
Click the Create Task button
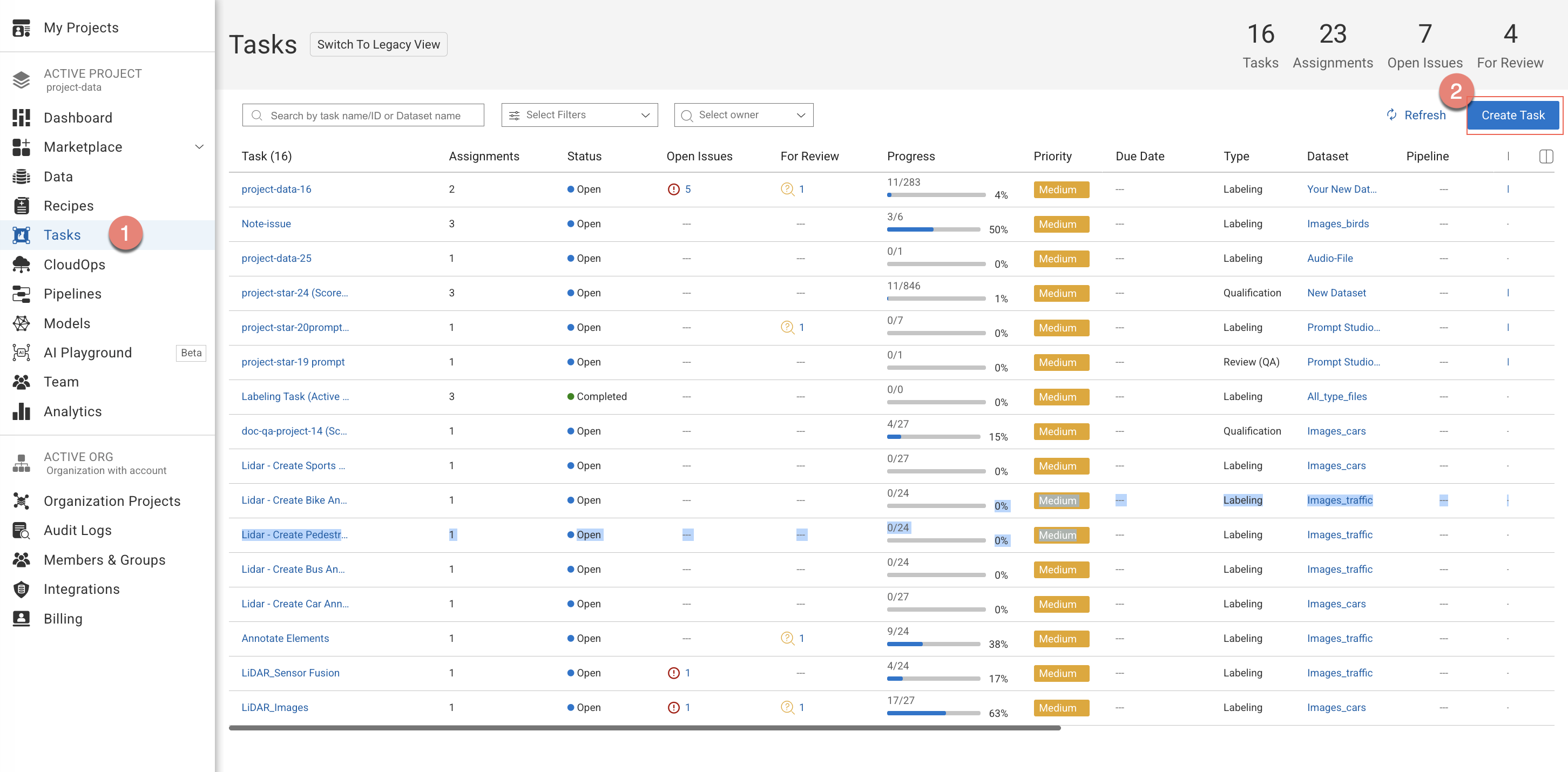tap(1512, 115)
